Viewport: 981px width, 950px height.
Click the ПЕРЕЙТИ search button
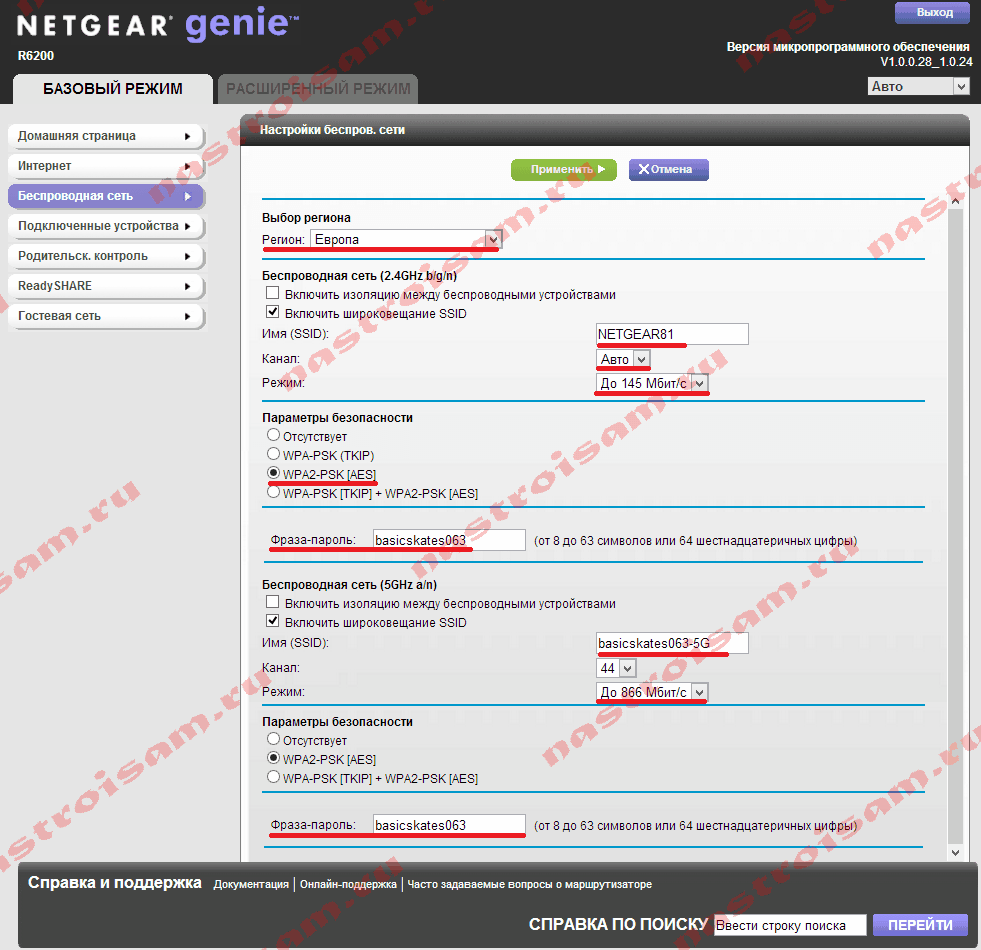coord(920,925)
